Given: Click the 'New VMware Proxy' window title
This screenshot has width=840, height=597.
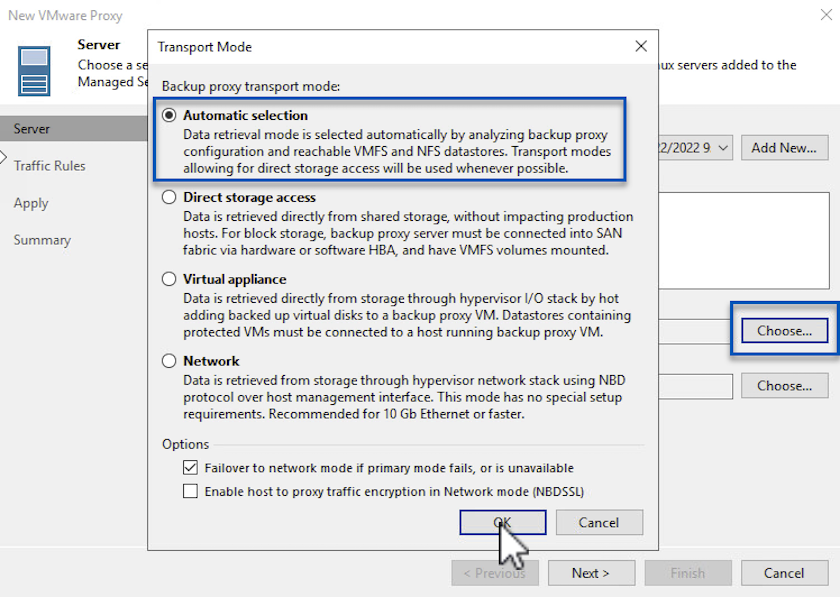Looking at the screenshot, I should [x=65, y=16].
